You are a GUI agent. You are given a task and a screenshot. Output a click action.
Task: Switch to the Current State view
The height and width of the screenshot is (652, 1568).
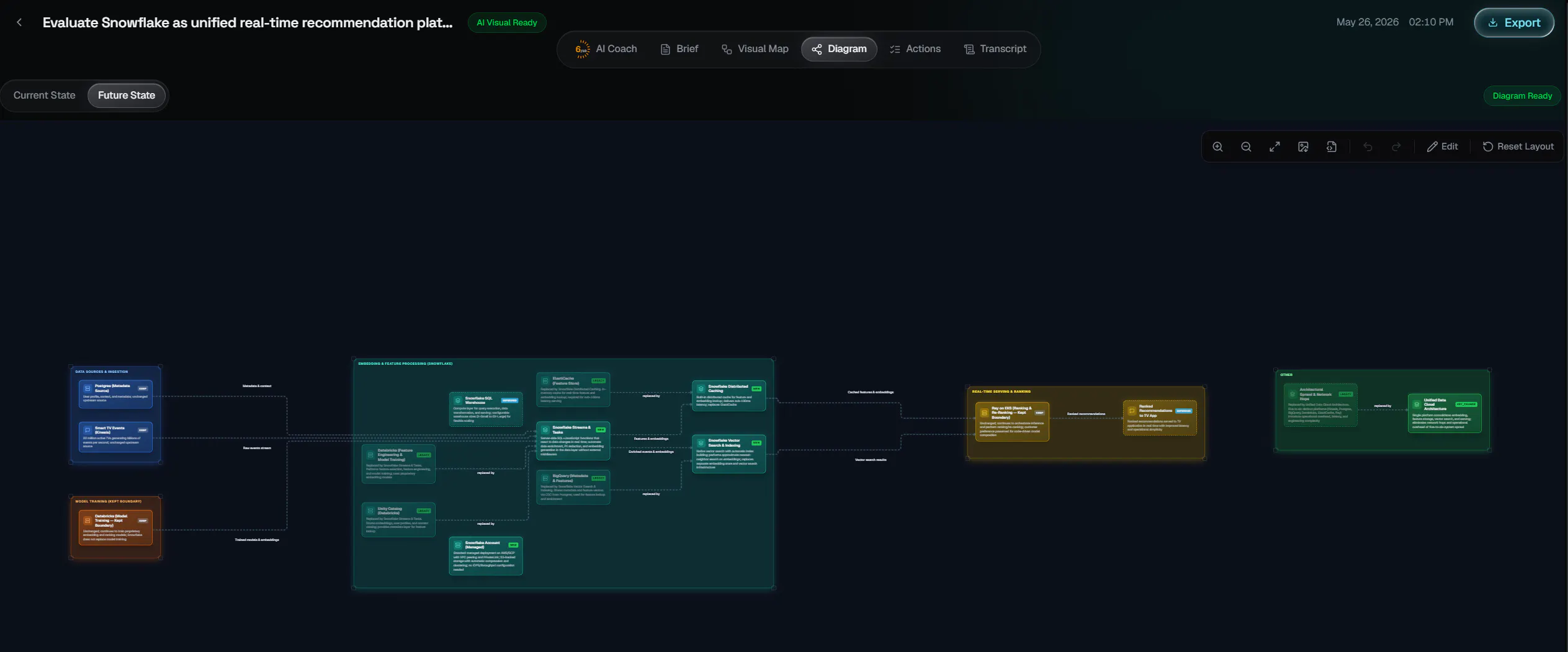pyautogui.click(x=45, y=96)
